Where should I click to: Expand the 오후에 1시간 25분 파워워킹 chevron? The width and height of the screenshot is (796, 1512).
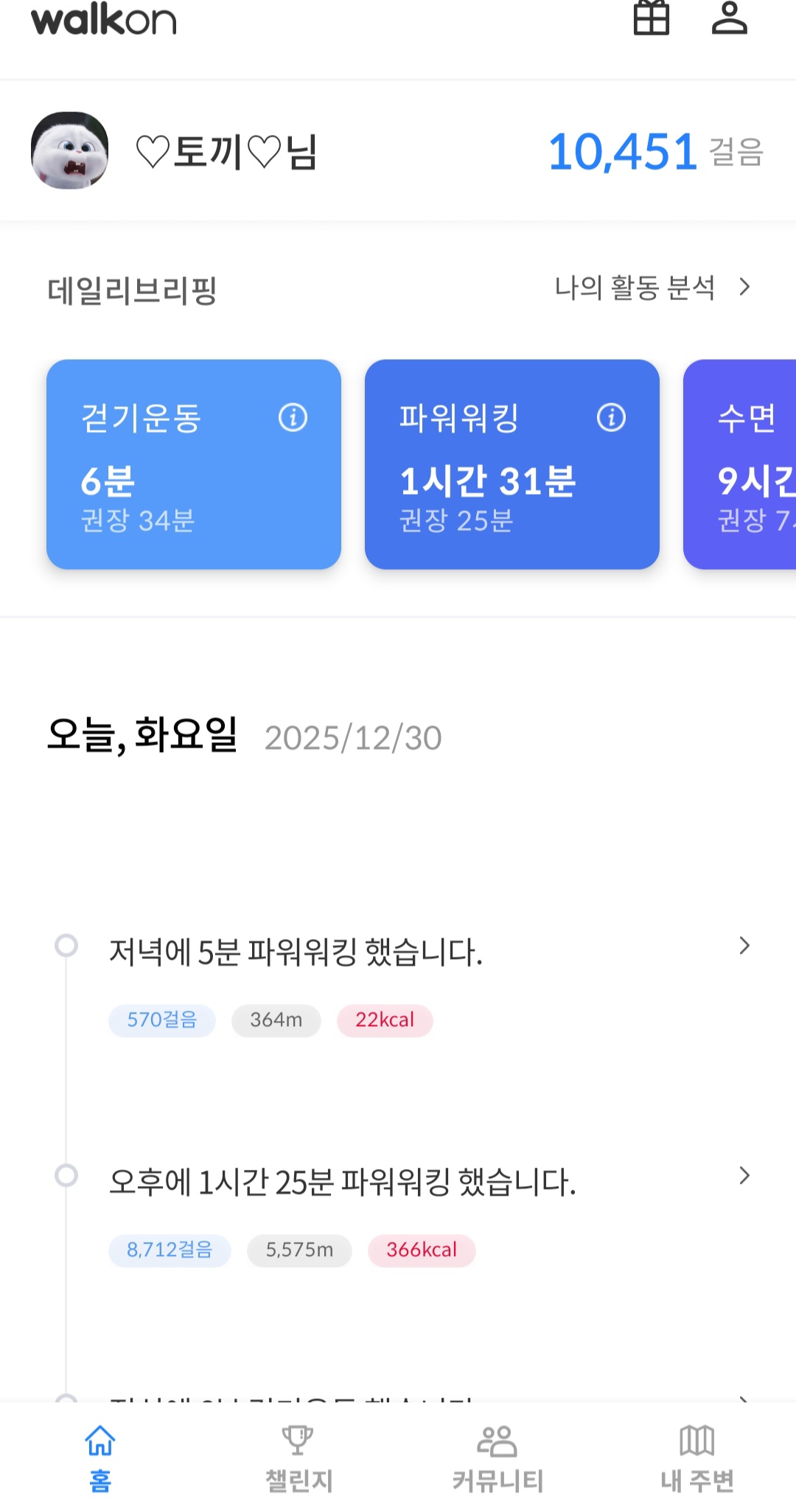coord(744,1176)
